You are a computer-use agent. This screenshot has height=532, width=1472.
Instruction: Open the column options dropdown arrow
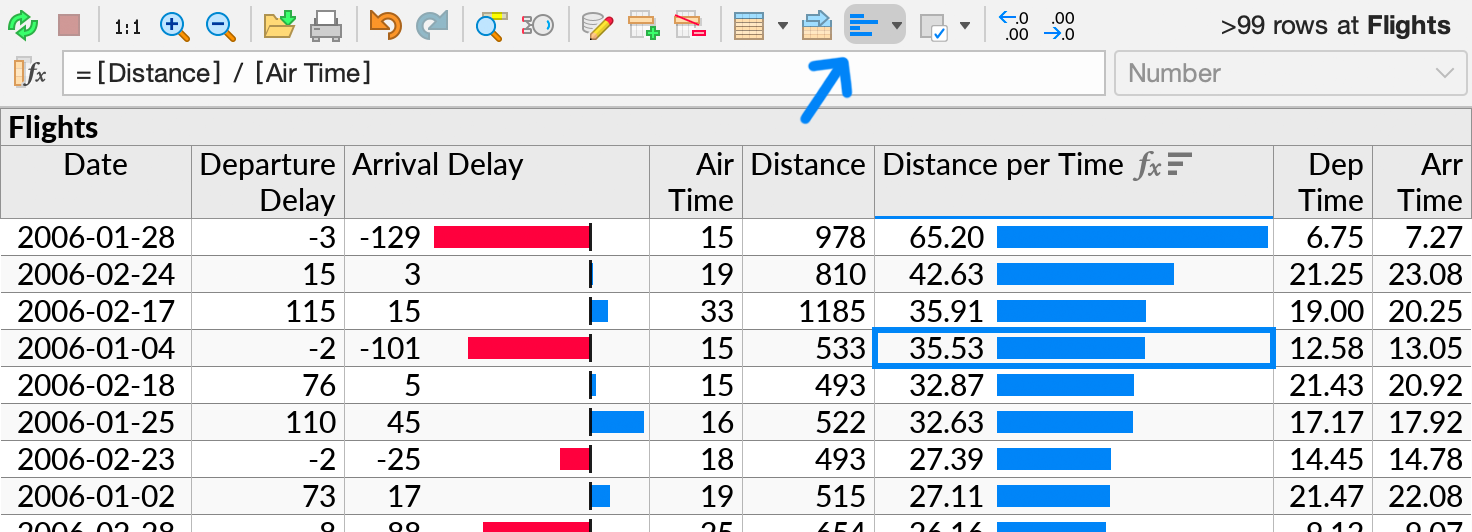coord(965,25)
